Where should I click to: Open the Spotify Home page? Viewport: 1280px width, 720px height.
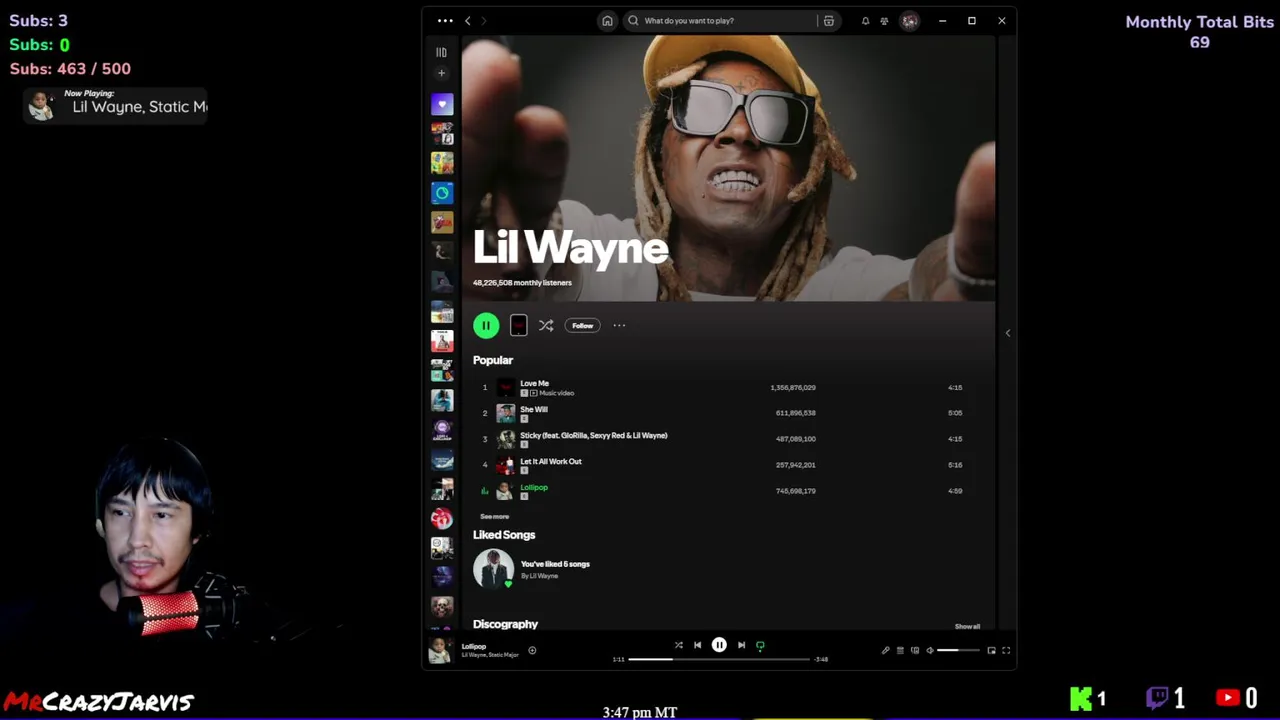(x=607, y=20)
